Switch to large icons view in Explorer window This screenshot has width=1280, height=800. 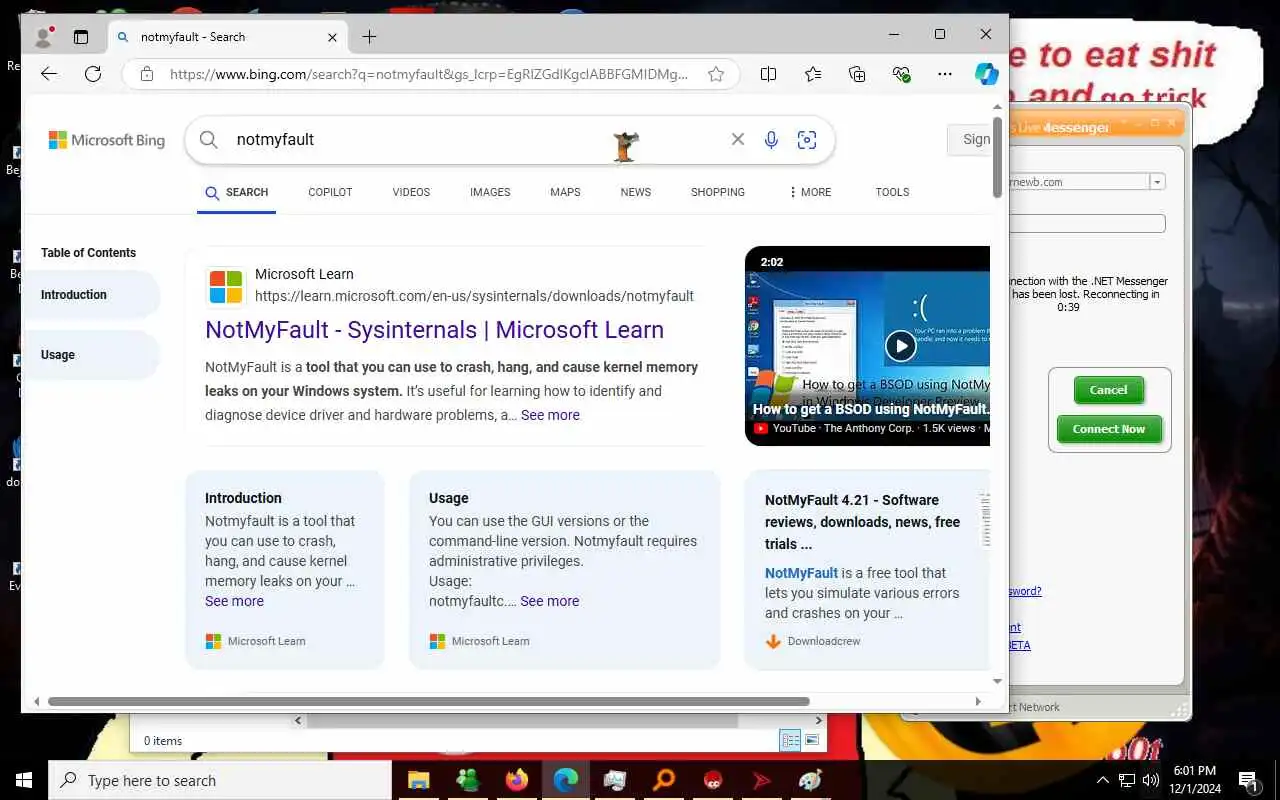[812, 740]
